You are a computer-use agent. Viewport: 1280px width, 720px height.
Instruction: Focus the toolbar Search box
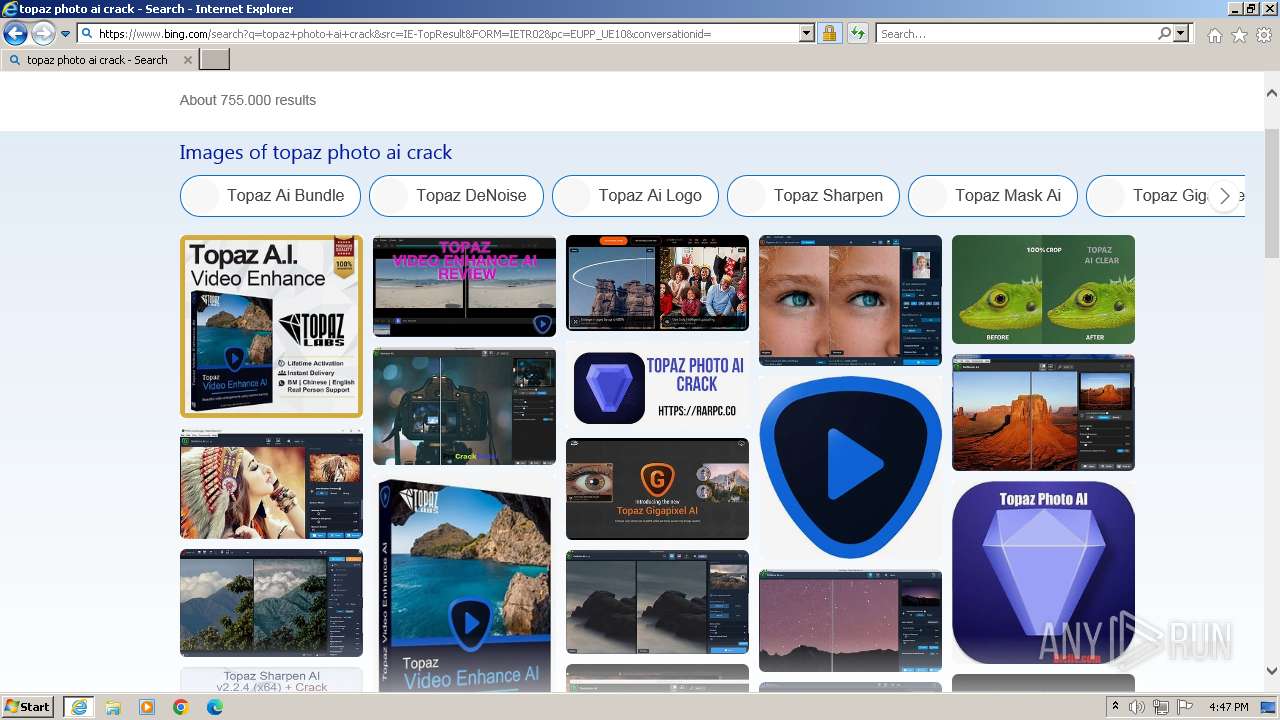(1016, 34)
